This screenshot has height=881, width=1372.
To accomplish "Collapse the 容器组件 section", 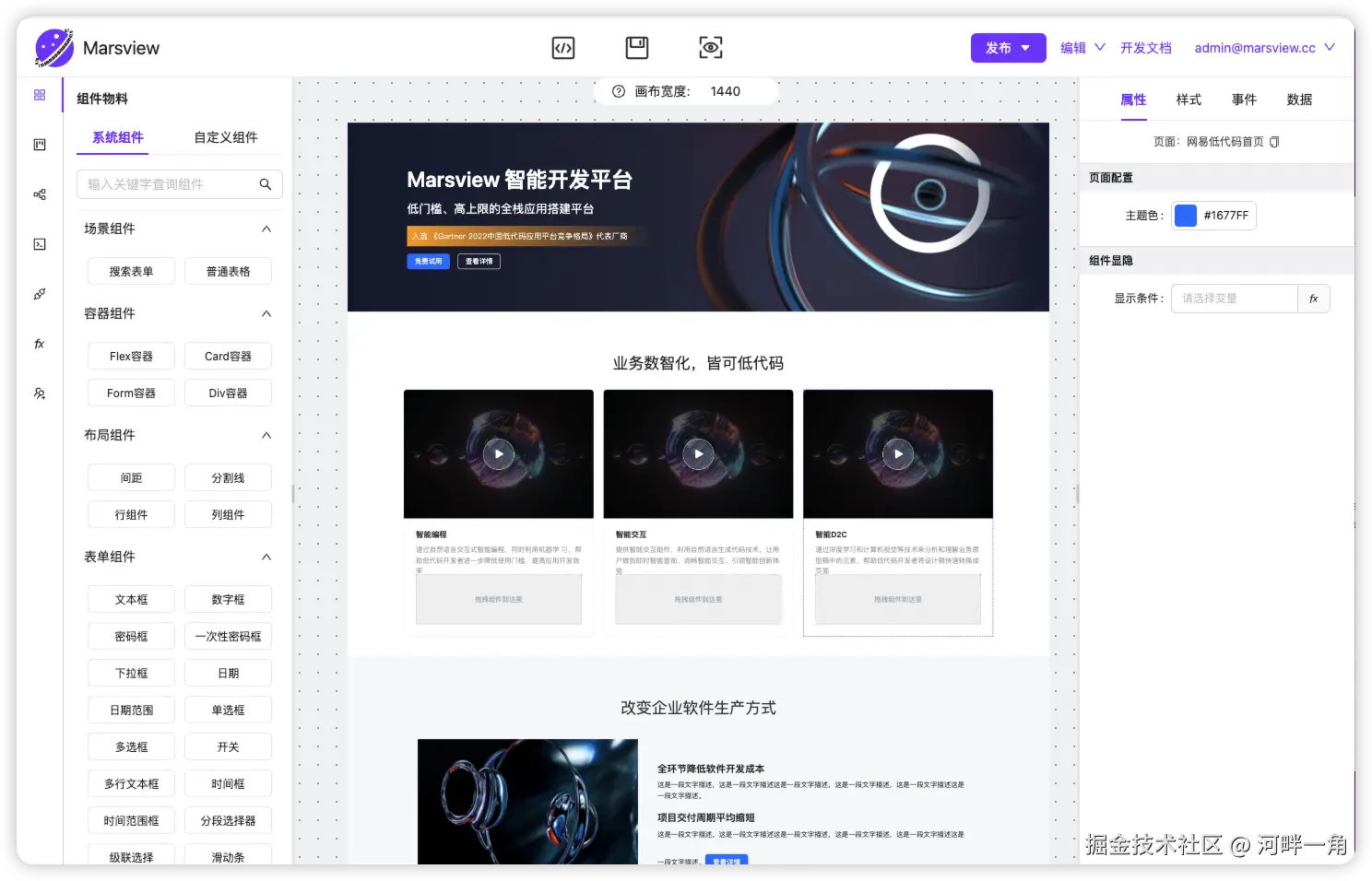I will (266, 313).
